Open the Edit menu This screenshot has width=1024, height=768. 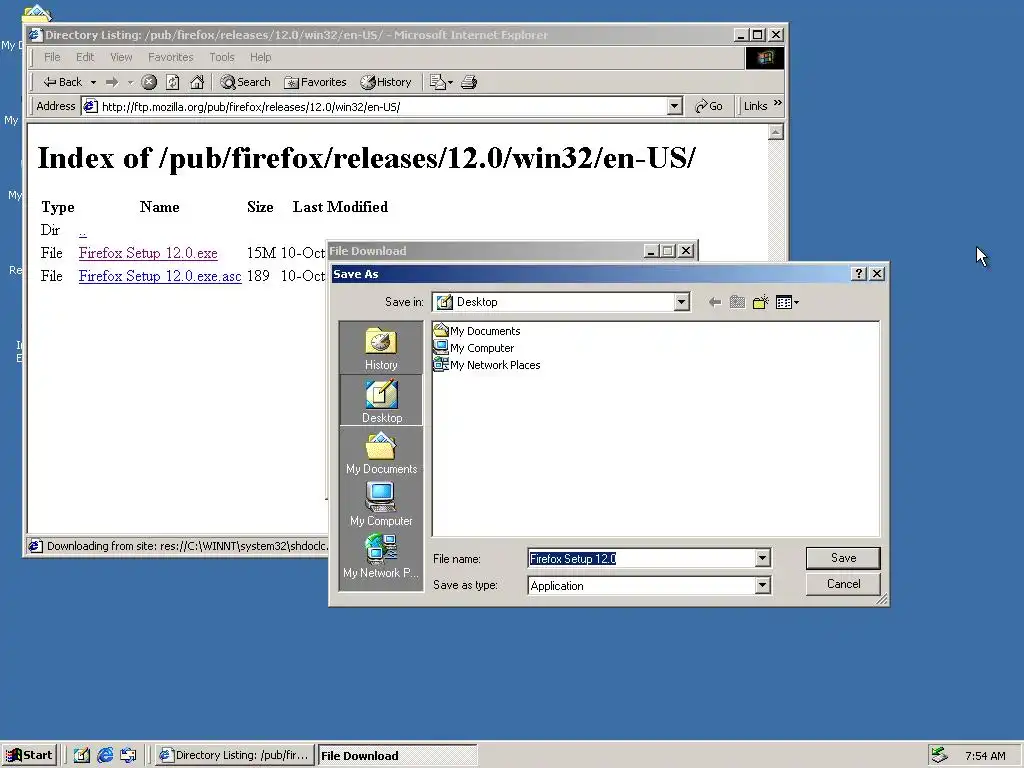[85, 57]
